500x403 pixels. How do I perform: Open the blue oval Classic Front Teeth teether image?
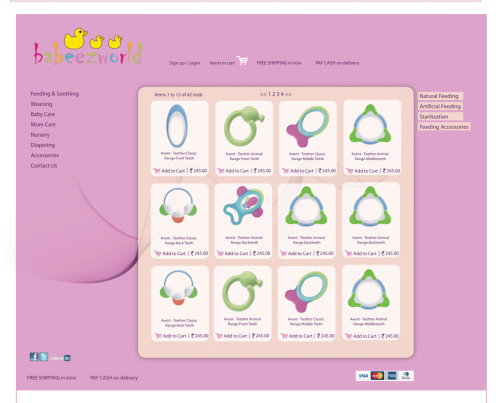[x=177, y=126]
